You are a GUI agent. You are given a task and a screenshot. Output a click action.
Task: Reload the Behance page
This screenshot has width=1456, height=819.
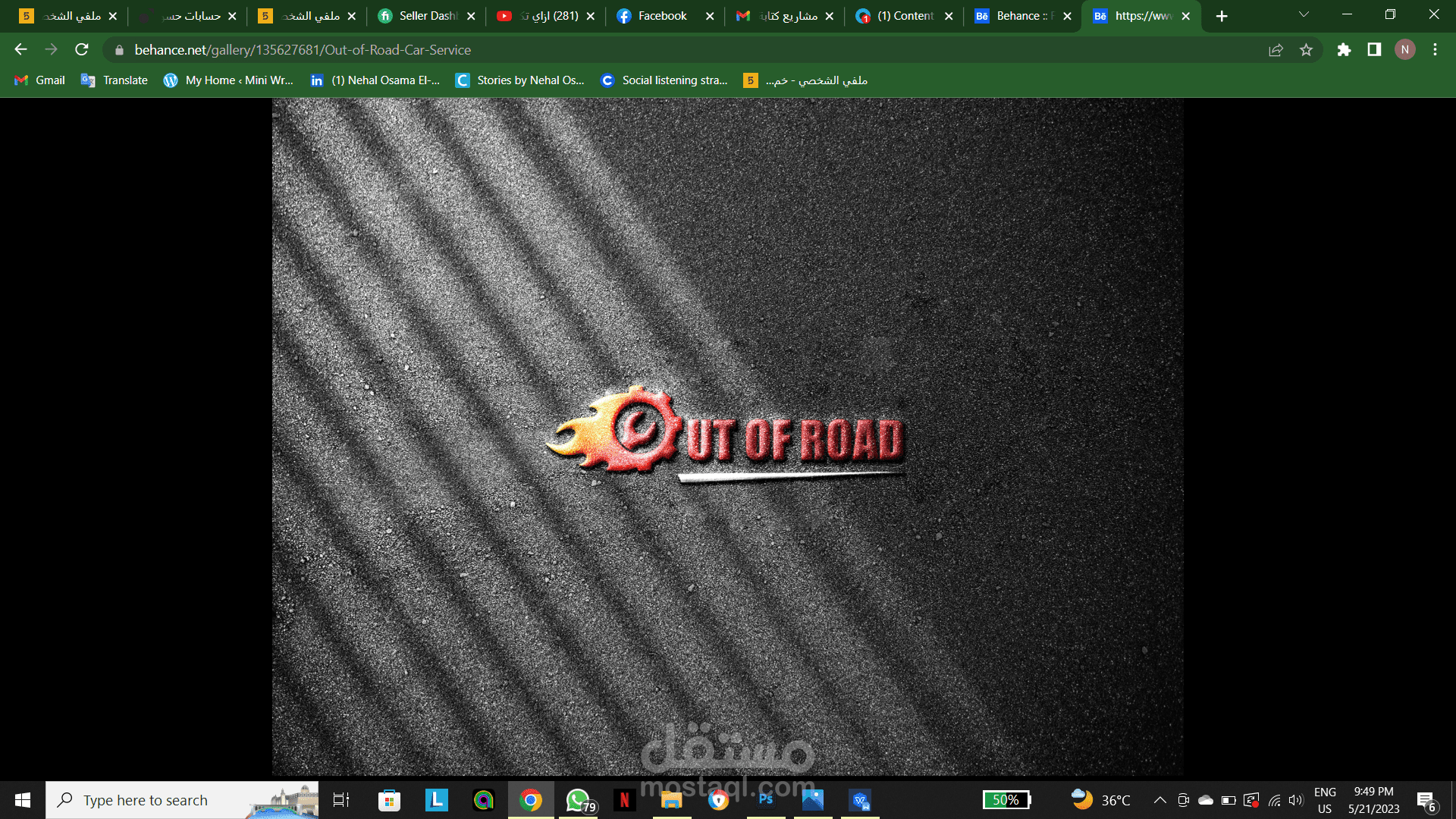coord(82,49)
